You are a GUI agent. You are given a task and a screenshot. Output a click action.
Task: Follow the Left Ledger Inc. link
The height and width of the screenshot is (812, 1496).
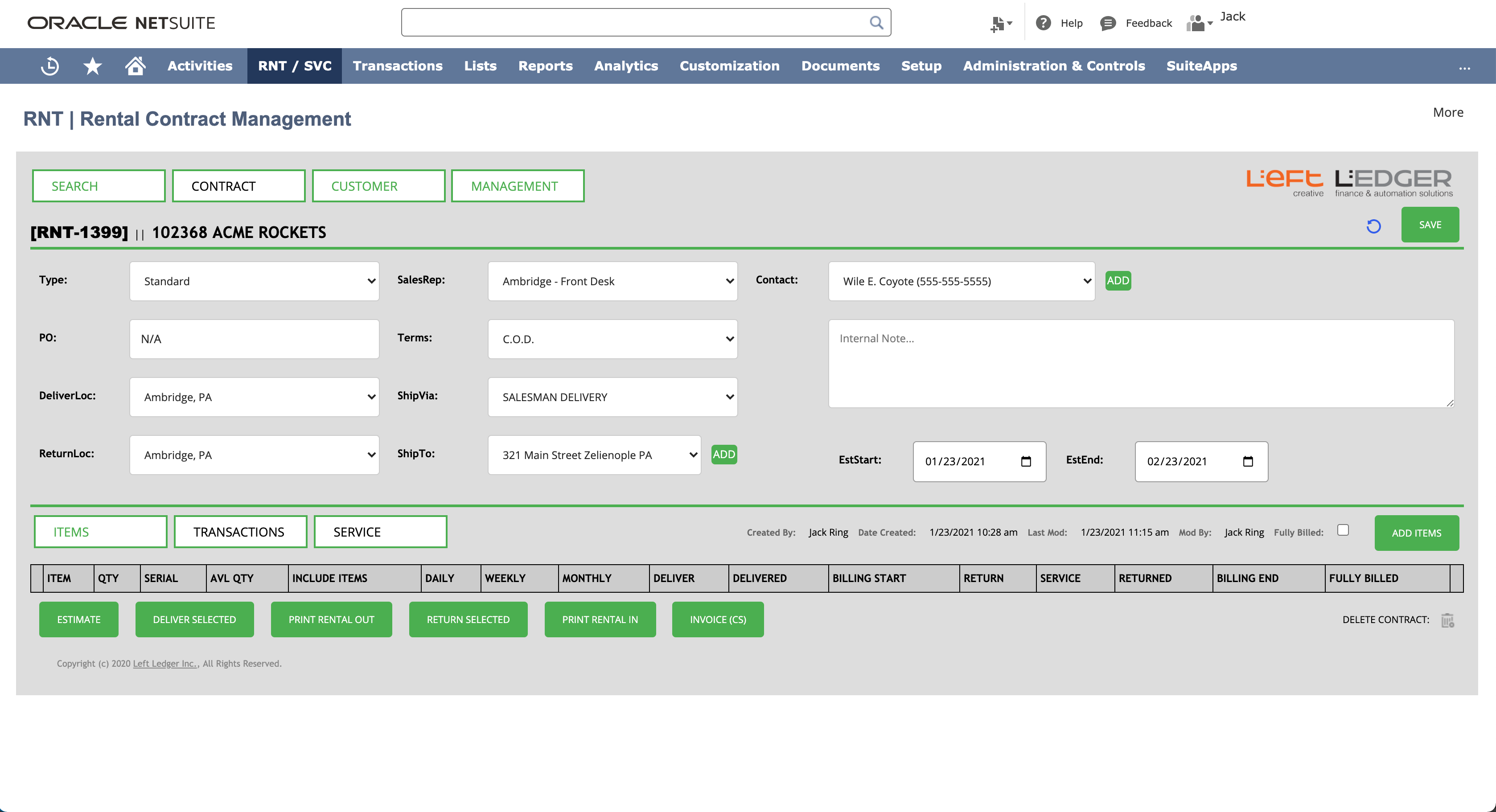pos(164,664)
